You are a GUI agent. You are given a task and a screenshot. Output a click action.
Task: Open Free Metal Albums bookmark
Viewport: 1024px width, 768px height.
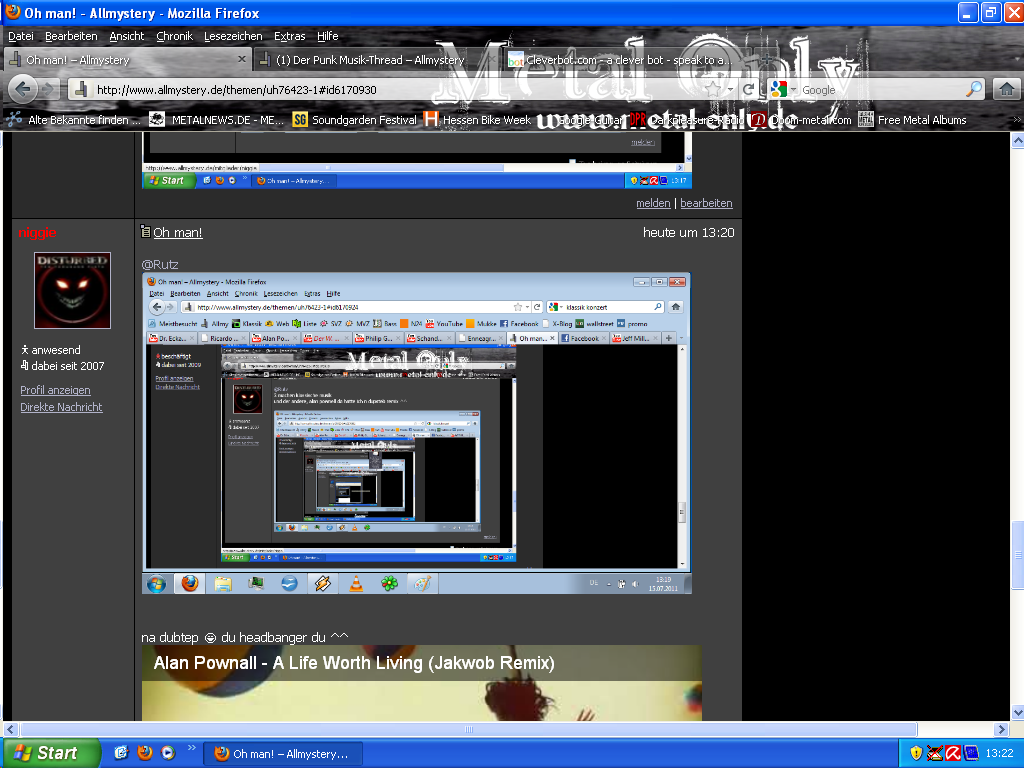pos(912,120)
